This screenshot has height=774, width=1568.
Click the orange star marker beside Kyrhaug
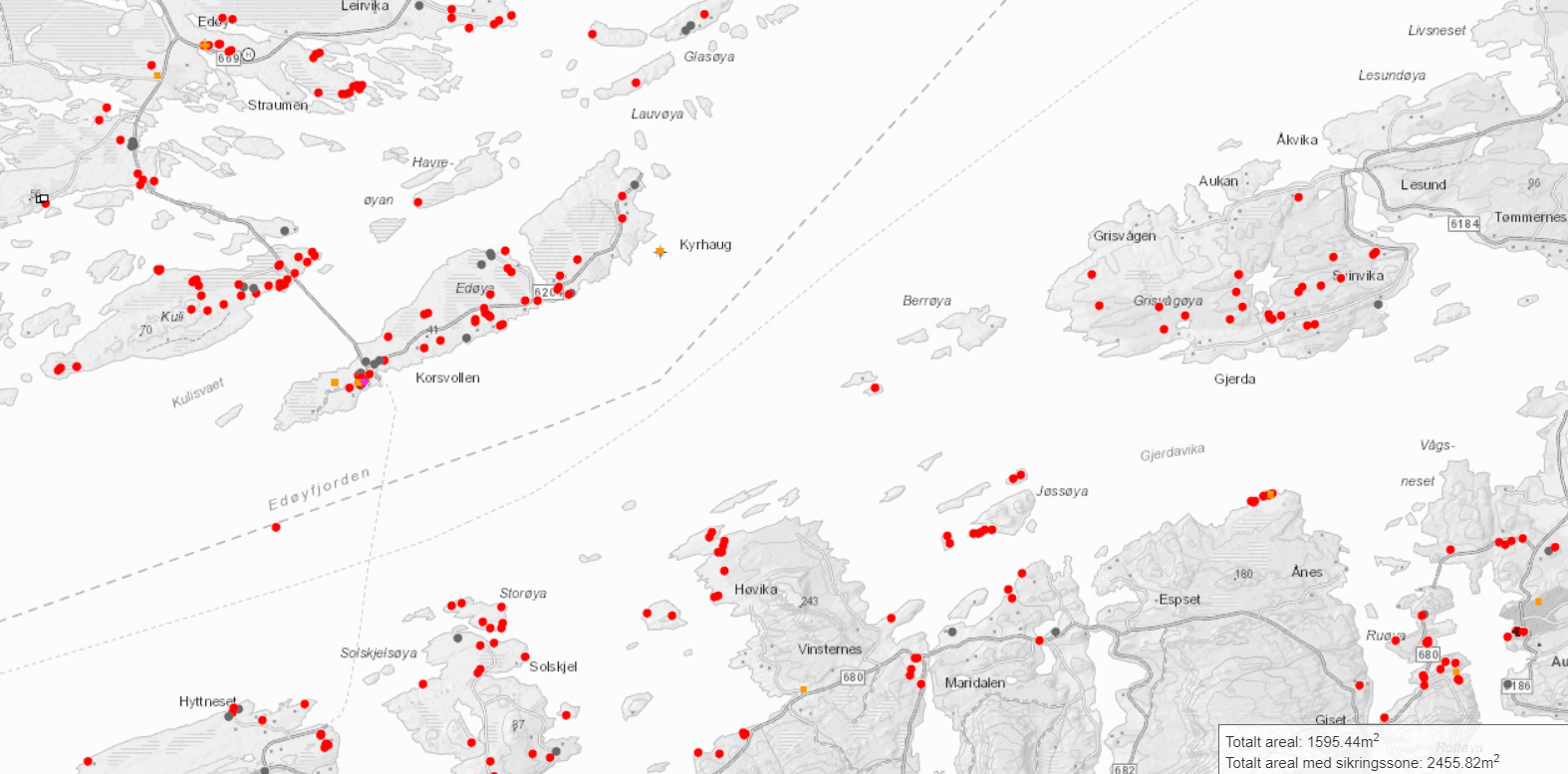[659, 251]
